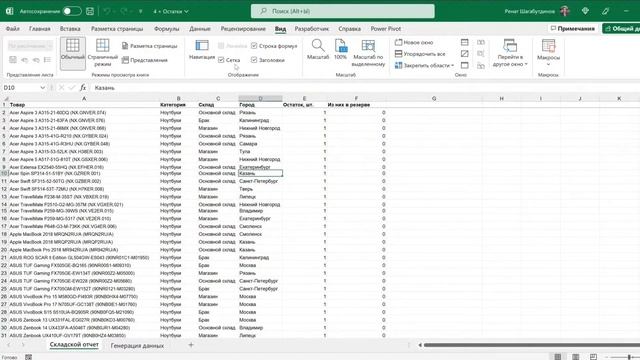640x360 pixels.
Task: Switch to the Главная tab
Action: (x=40, y=29)
